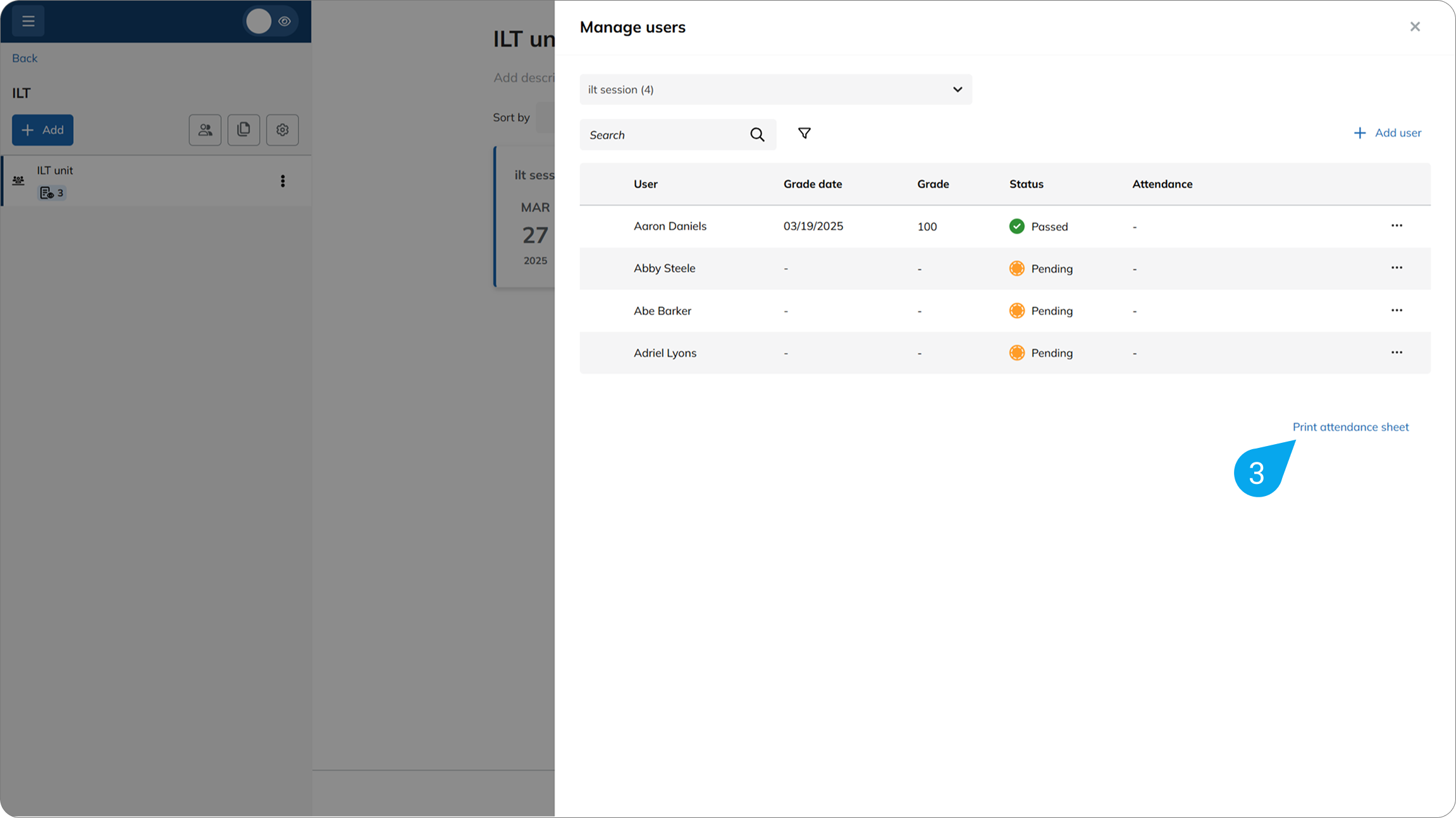Image resolution: width=1456 pixels, height=818 pixels.
Task: Open the options menu for Abby Steele
Action: coord(1397,268)
